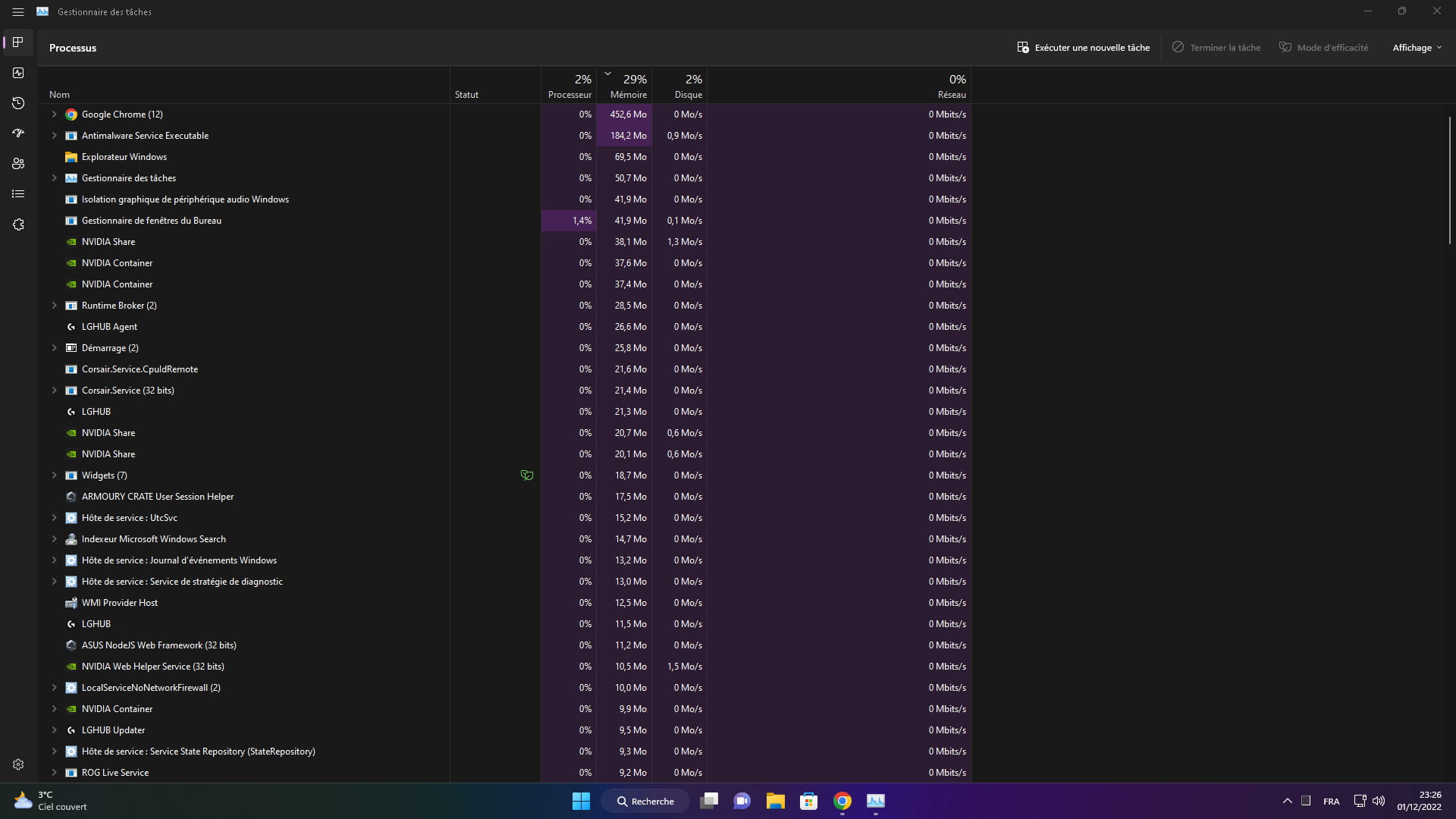Viewport: 1456px width, 819px height.
Task: Click the Explorateur Windows folder icon
Action: (71, 157)
